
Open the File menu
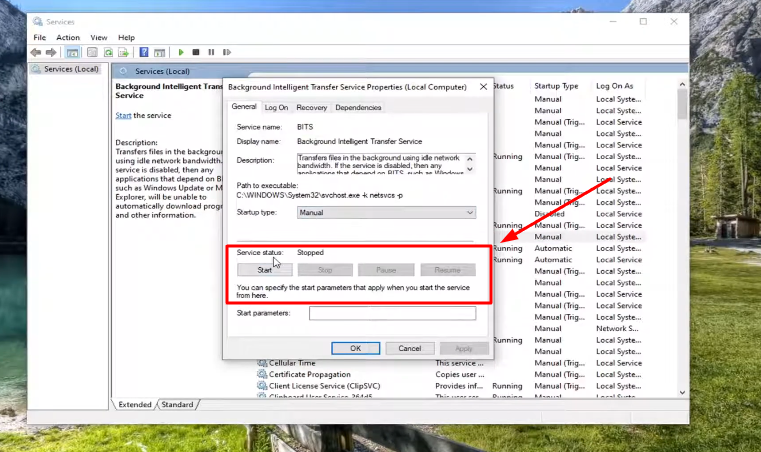40,37
